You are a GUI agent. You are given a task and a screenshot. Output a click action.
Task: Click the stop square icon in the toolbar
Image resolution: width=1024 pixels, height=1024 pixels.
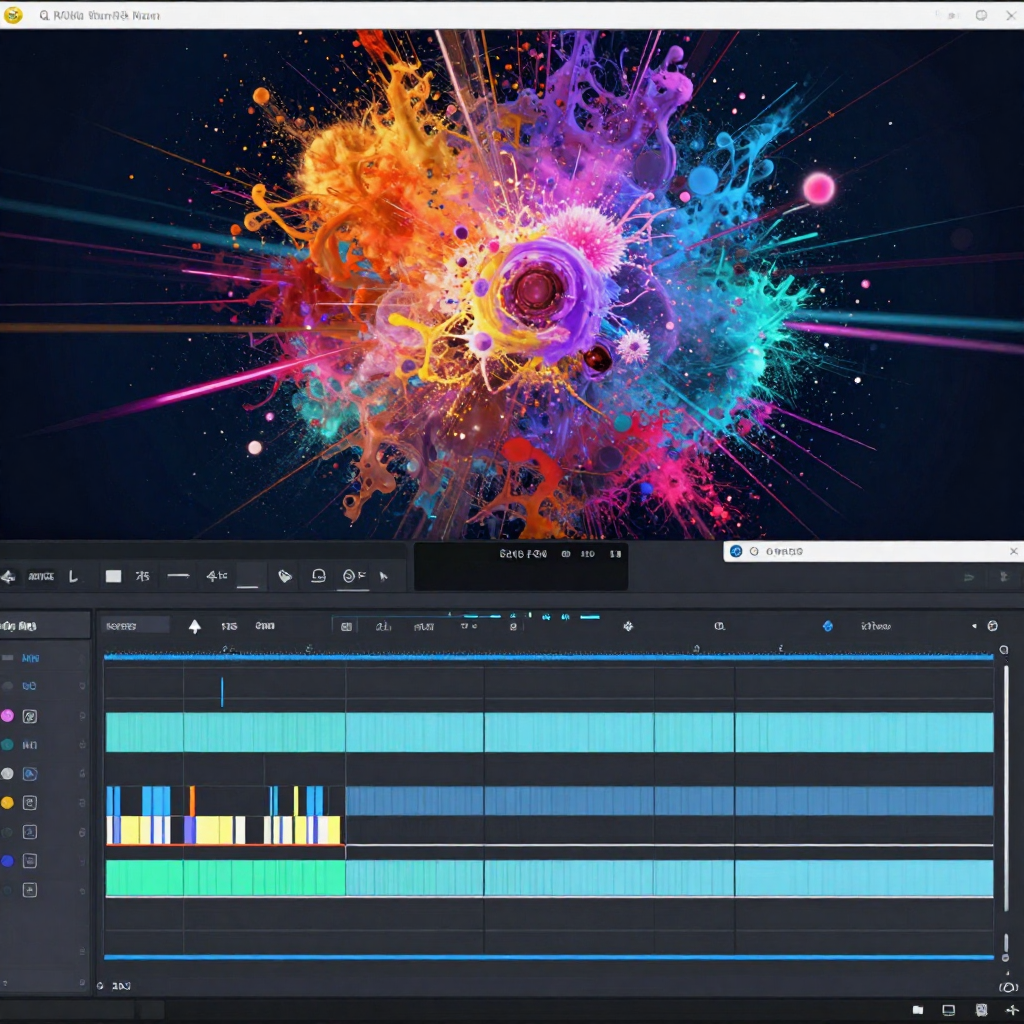pyautogui.click(x=113, y=576)
